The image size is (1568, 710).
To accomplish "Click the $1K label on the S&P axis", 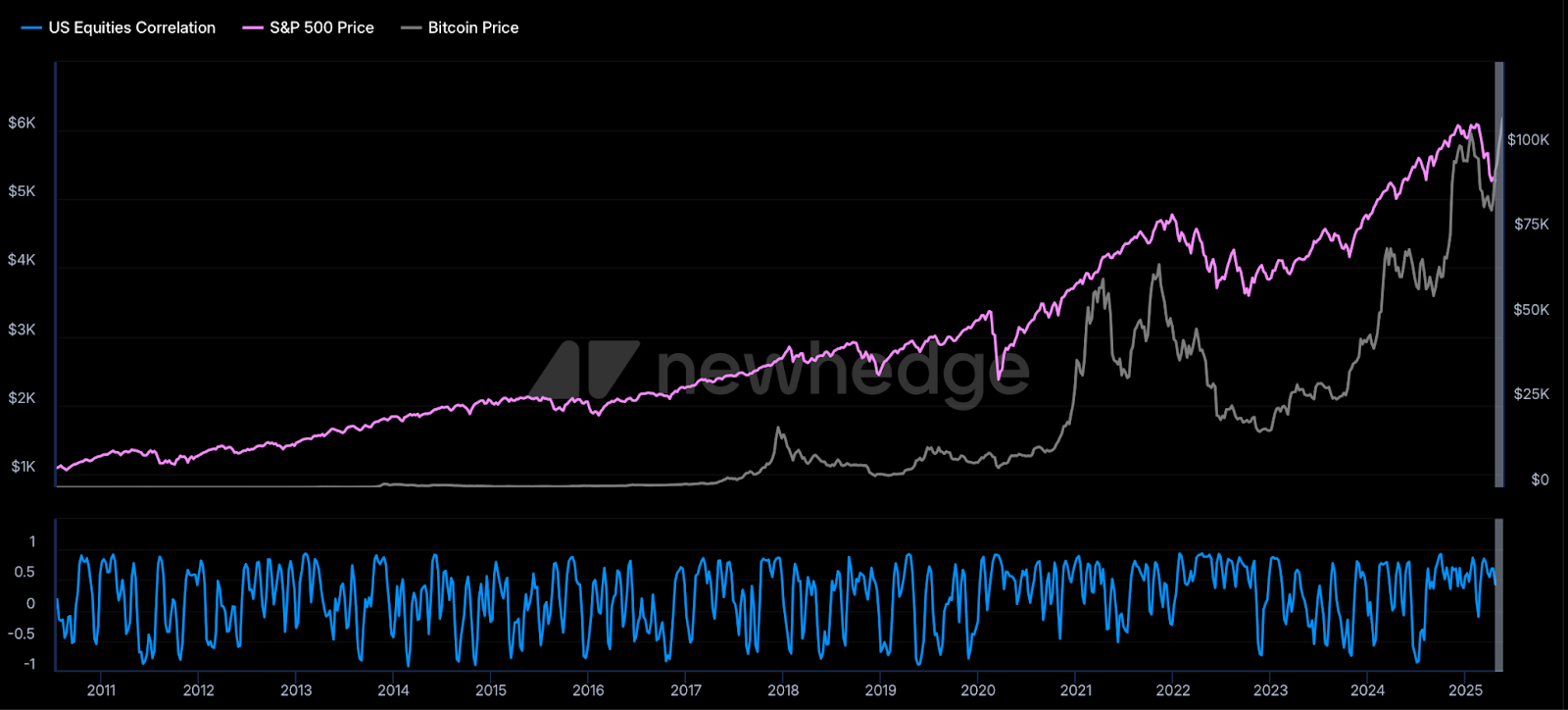I will [23, 467].
